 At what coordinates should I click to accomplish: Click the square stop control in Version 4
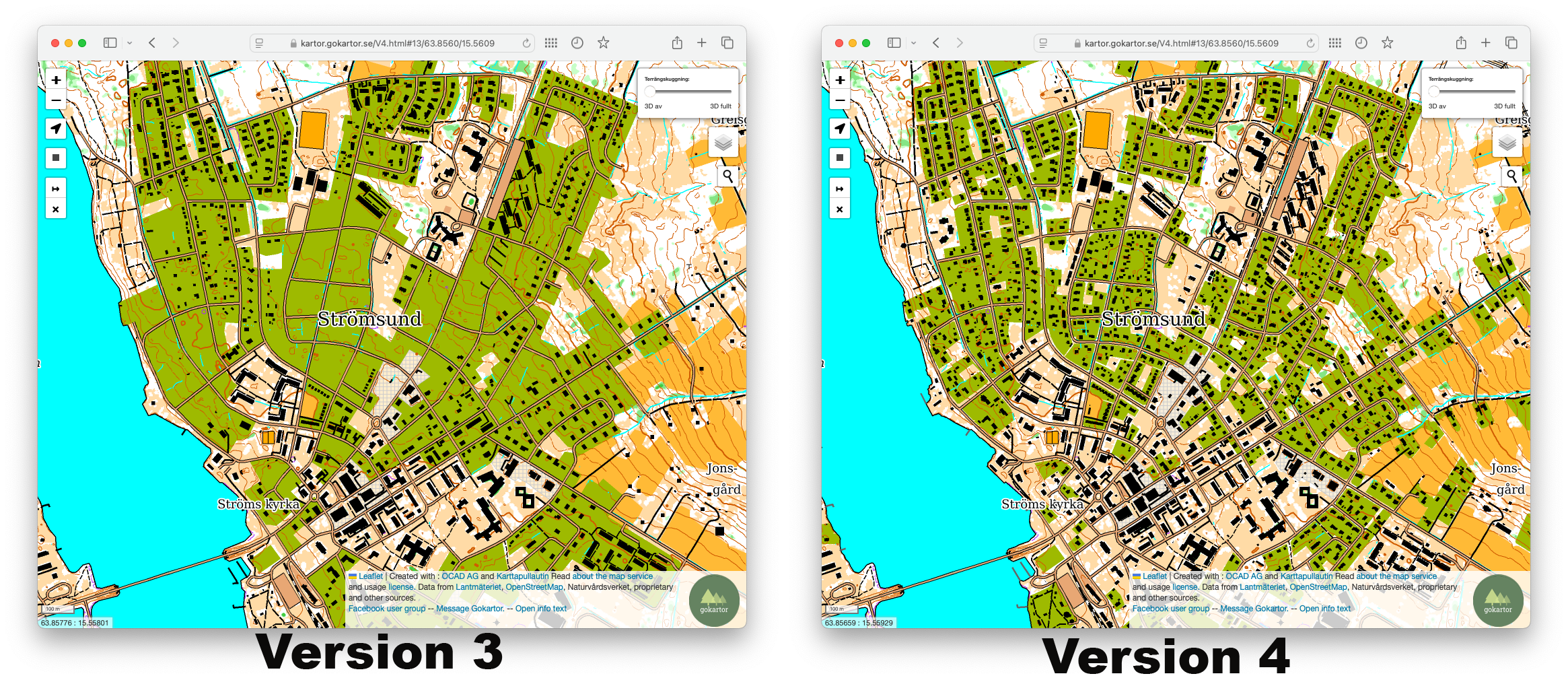click(x=840, y=158)
